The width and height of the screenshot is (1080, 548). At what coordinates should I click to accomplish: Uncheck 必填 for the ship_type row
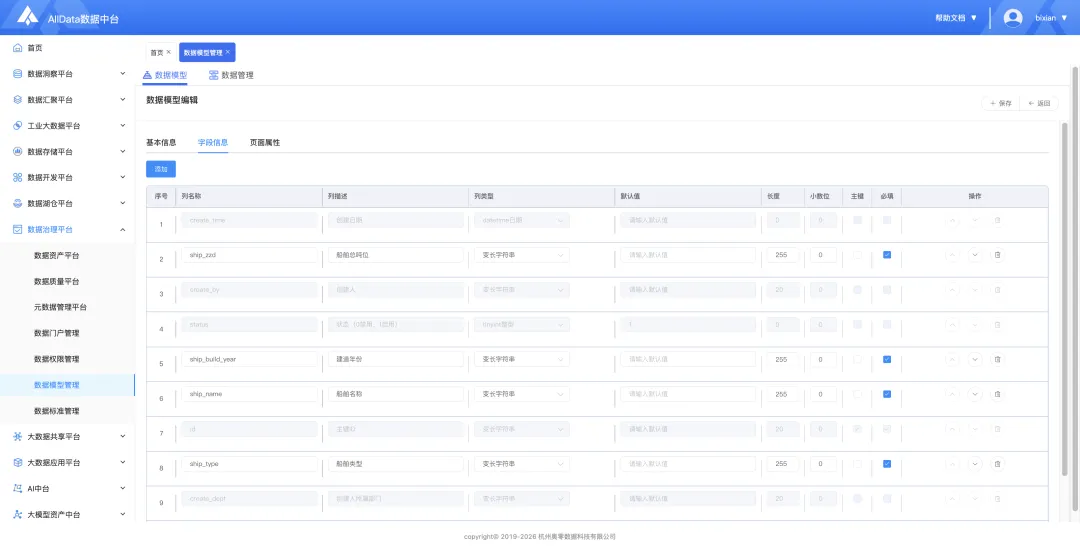(887, 464)
